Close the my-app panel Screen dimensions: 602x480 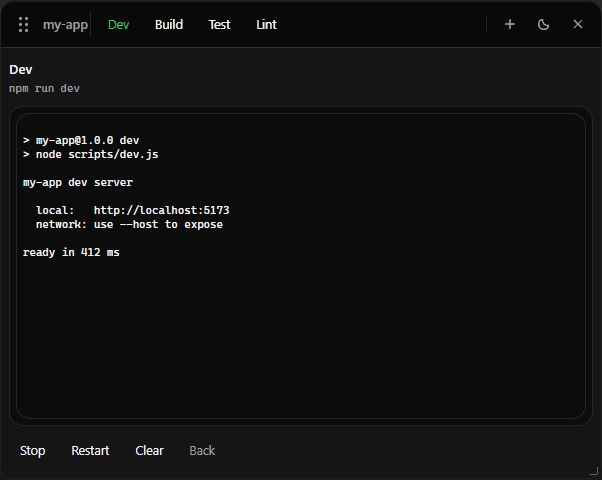(577, 25)
